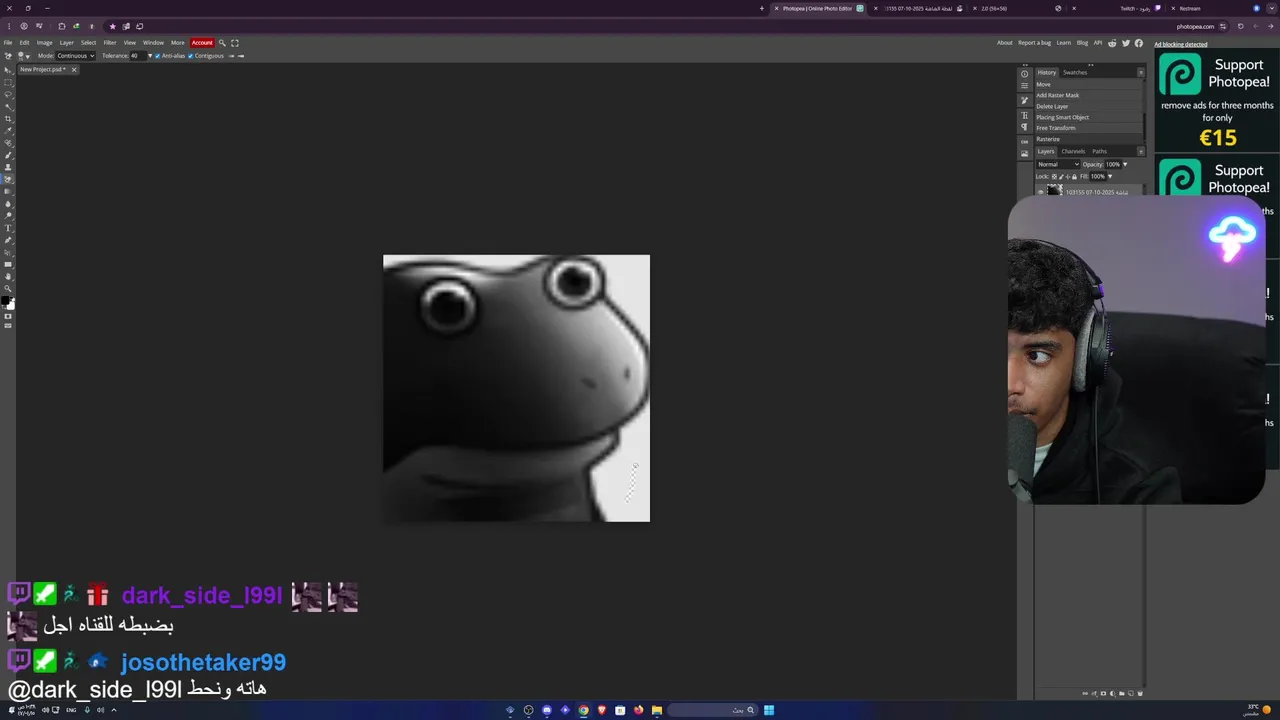Screen dimensions: 1280x720
Task: Open the Character side panel icon
Action: (x=1025, y=116)
